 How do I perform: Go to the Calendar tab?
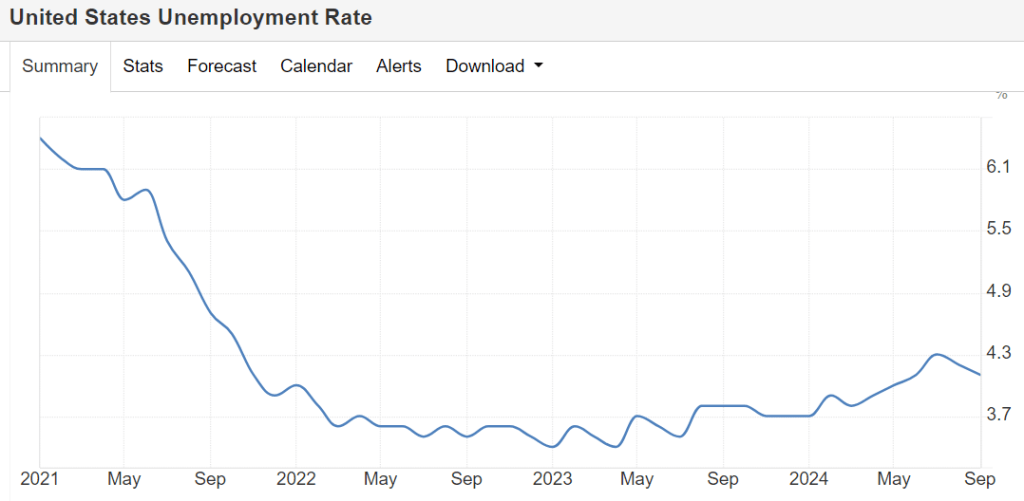316,67
